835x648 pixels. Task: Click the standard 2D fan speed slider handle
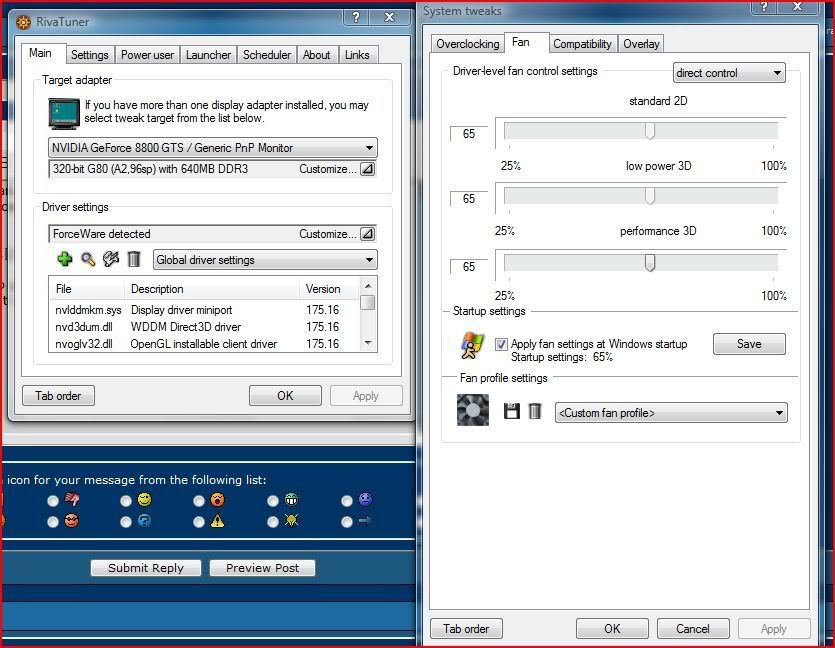650,130
